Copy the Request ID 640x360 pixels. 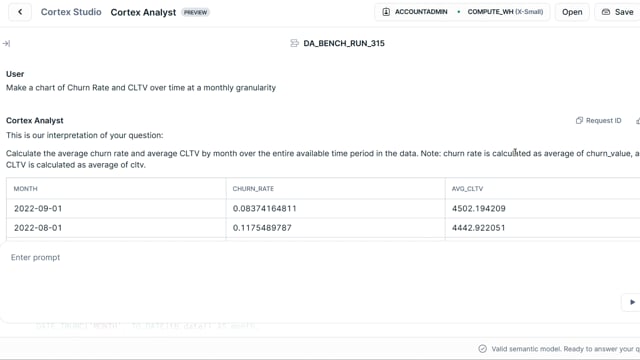point(598,120)
